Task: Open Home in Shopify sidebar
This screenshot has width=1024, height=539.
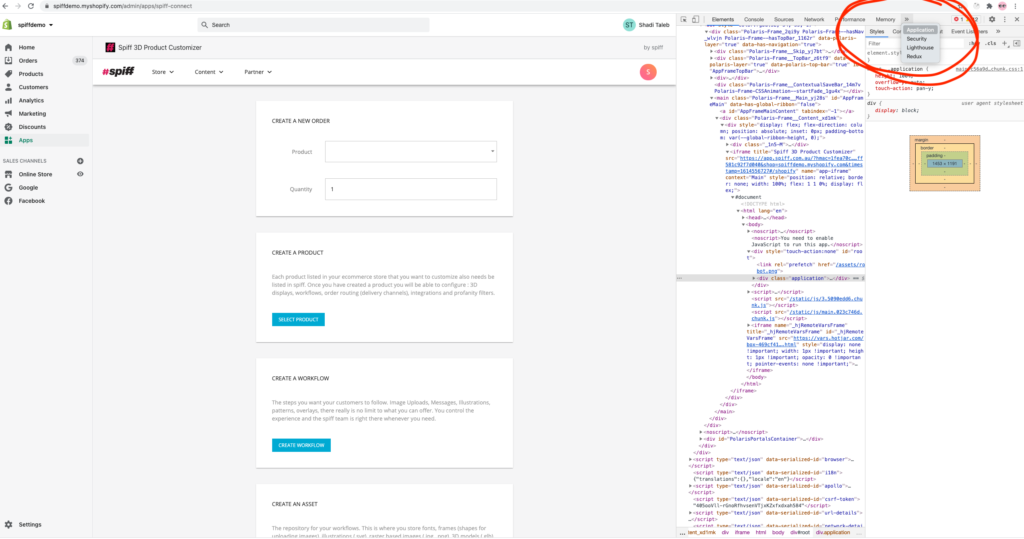Action: point(26,48)
